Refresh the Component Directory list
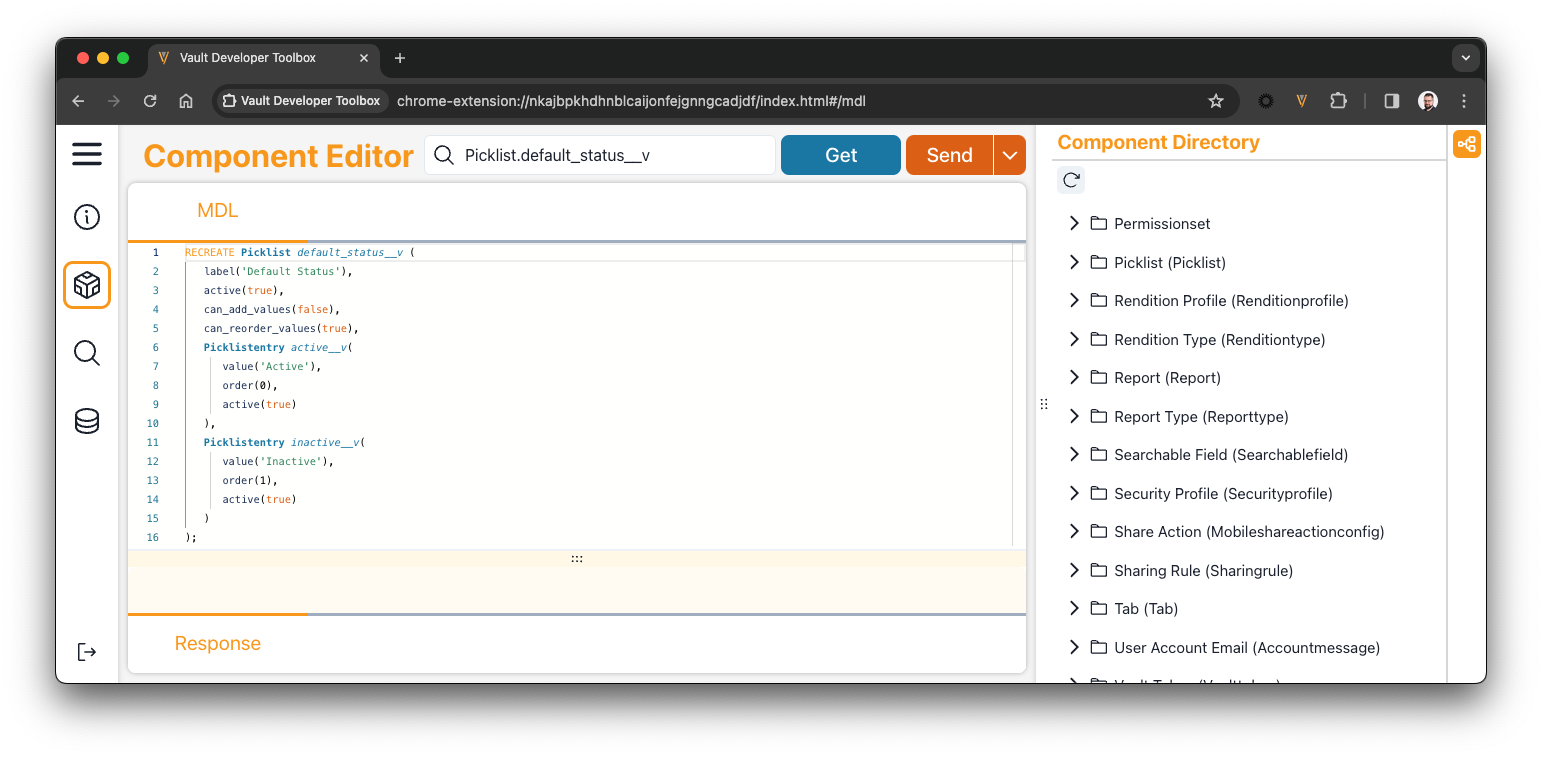The width and height of the screenshot is (1542, 757). point(1071,180)
